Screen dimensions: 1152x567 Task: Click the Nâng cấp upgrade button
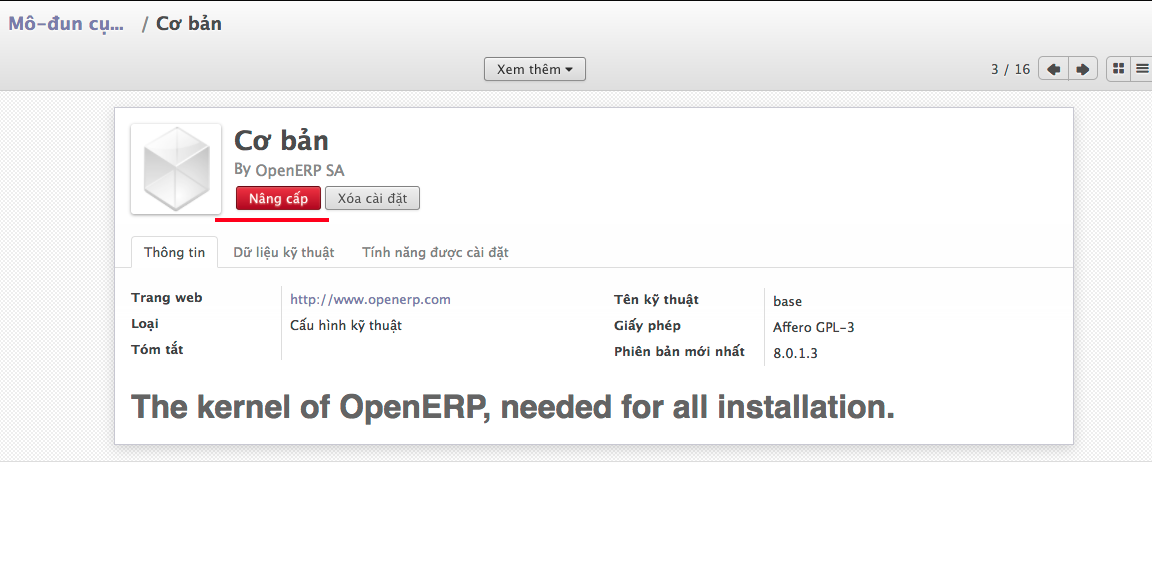click(x=278, y=198)
